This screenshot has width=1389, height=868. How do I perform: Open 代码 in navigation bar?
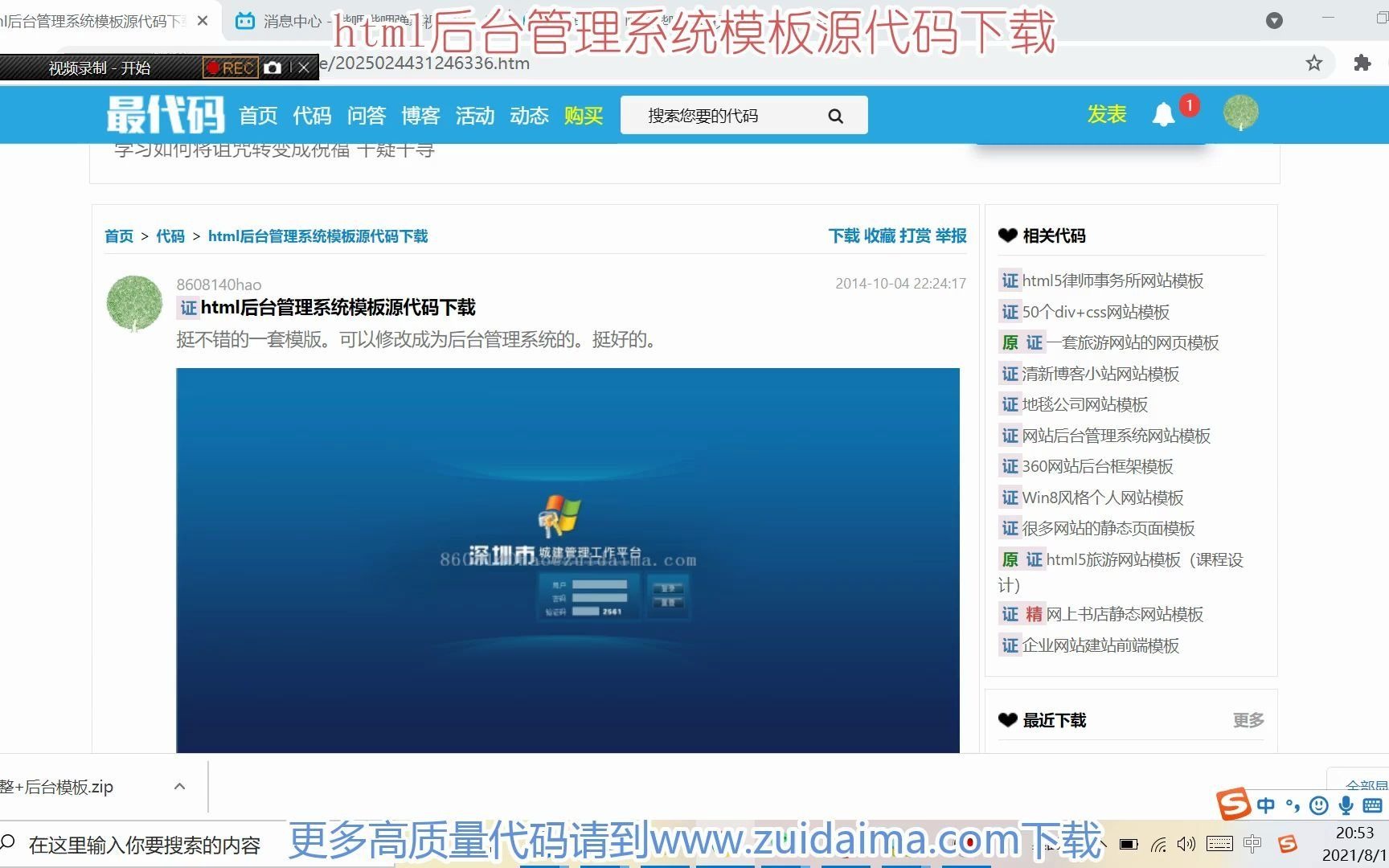[312, 116]
